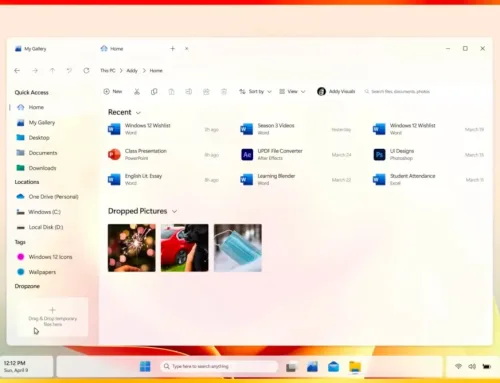The image size is (500, 383).
Task: Open Downloads in the sidebar
Action: pyautogui.click(x=36, y=168)
